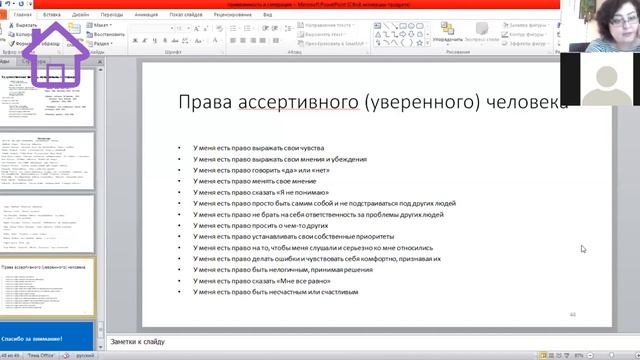The width and height of the screenshot is (640, 360).
Task: Open the Переходы tab
Action: point(111,14)
